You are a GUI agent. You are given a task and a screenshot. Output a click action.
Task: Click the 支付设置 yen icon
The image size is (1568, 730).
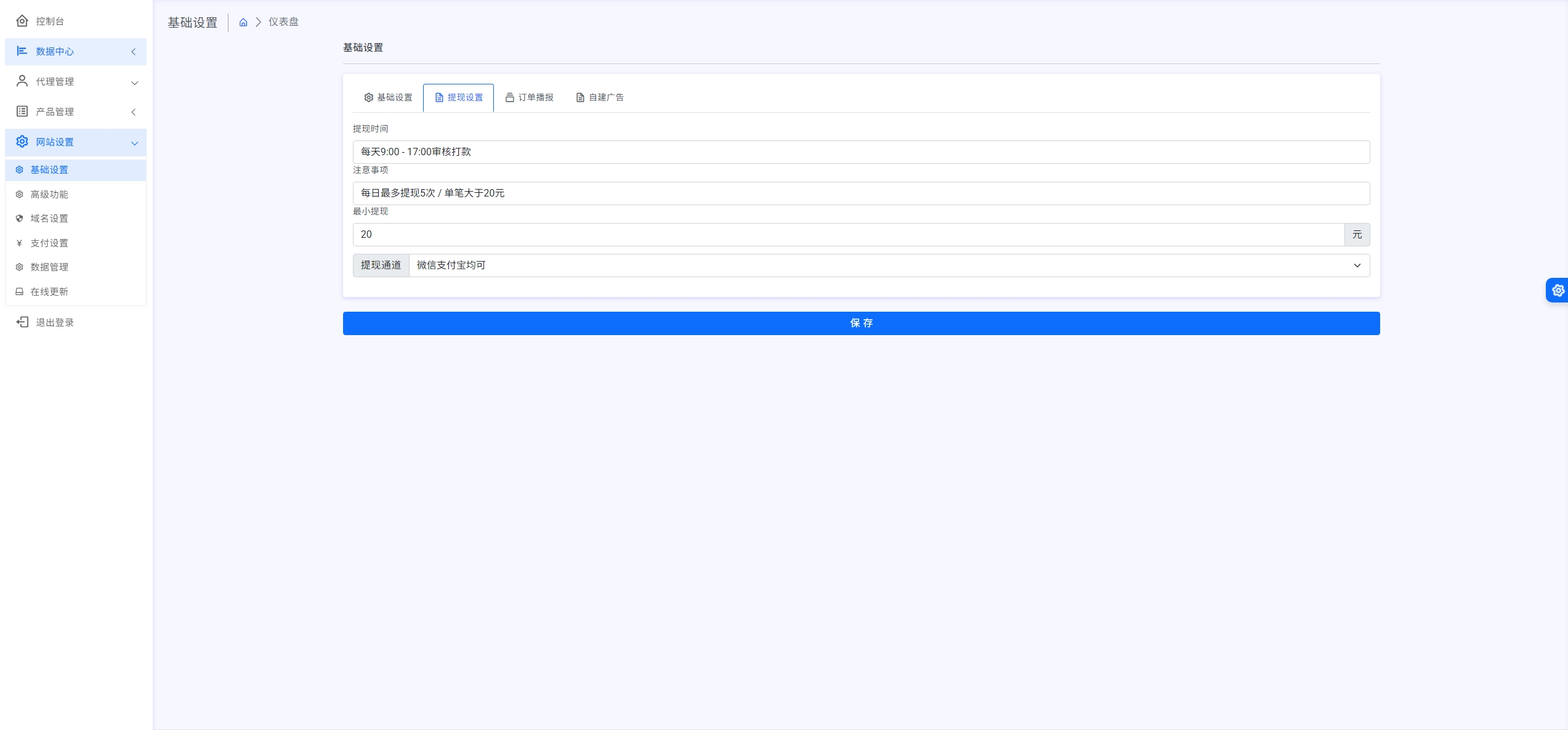point(19,243)
